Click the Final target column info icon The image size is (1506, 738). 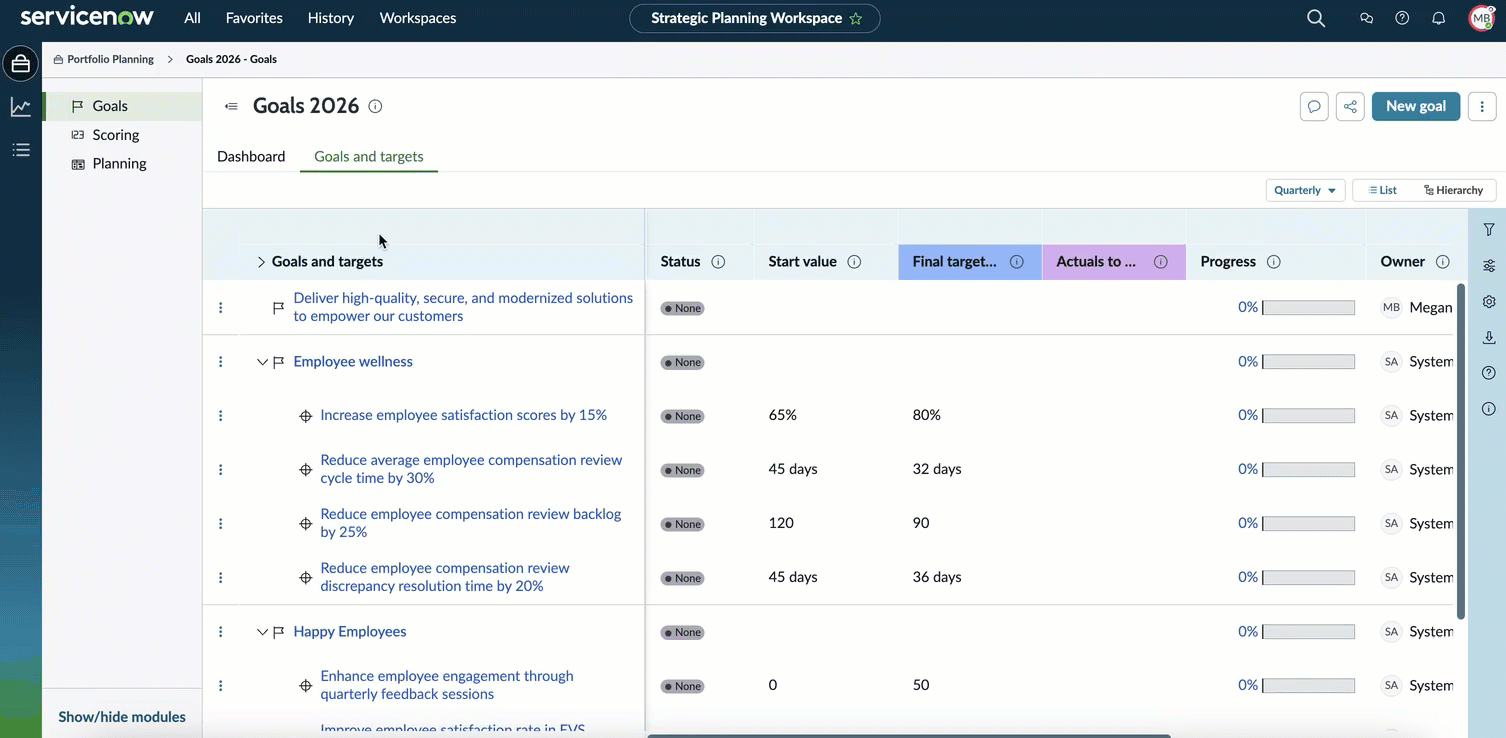[x=1016, y=262]
